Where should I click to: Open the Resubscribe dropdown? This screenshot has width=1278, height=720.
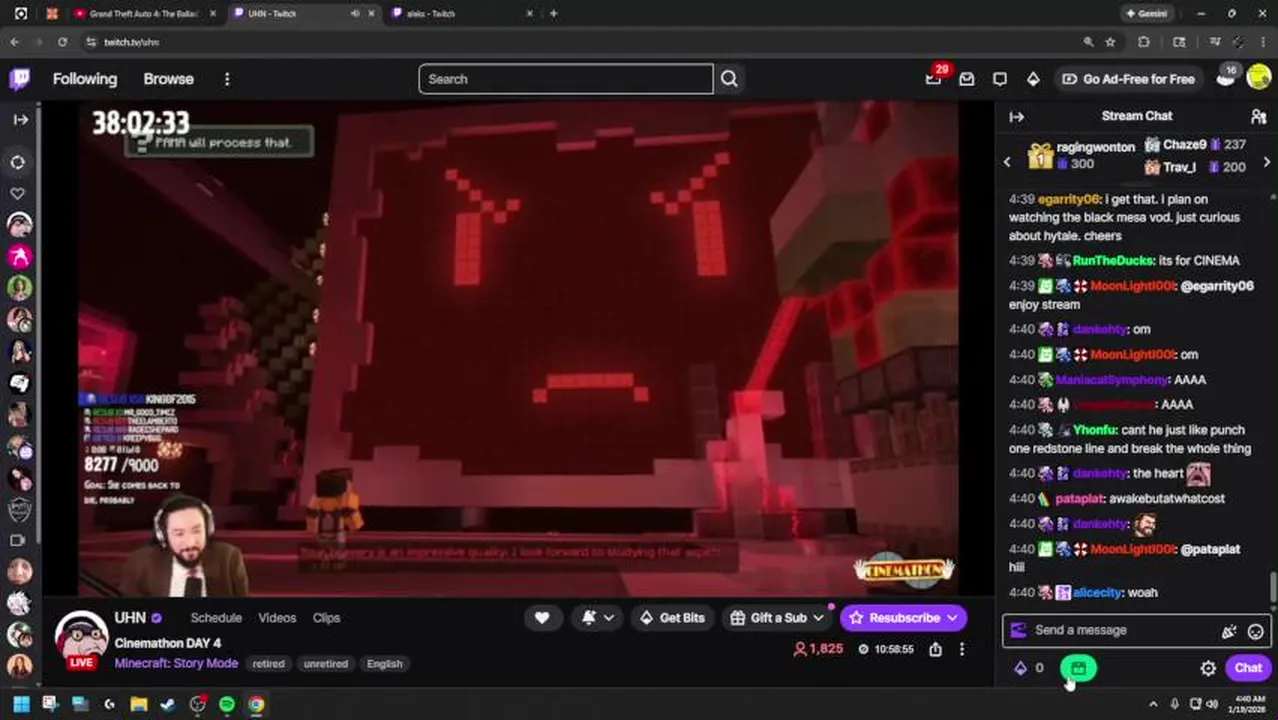[x=904, y=618]
